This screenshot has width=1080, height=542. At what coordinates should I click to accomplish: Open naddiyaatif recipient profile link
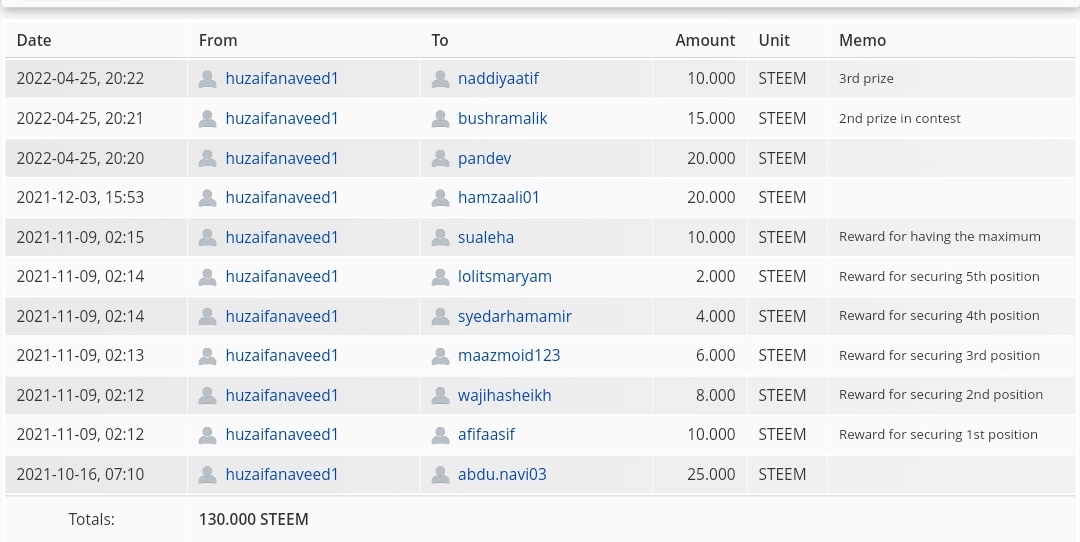pos(498,79)
